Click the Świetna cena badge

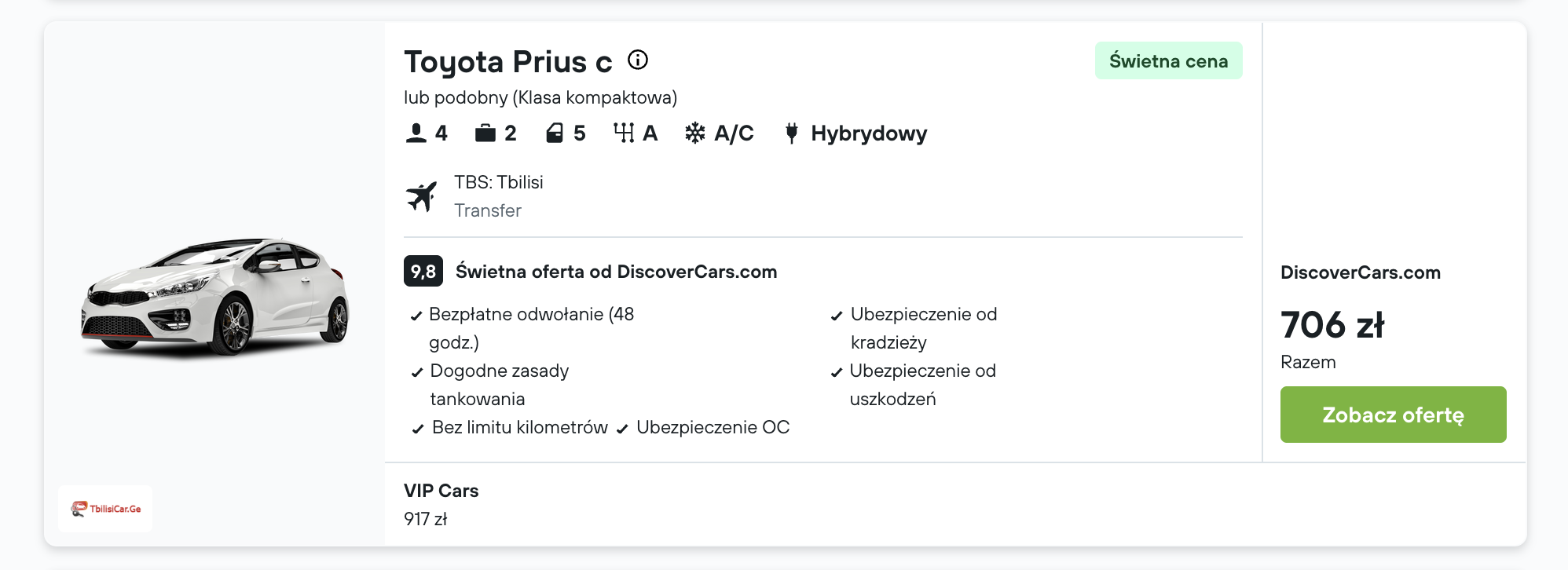point(1168,61)
